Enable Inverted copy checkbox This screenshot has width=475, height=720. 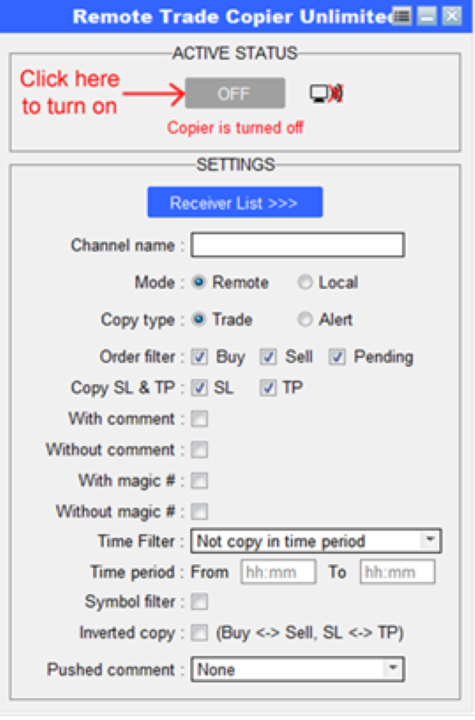click(199, 633)
